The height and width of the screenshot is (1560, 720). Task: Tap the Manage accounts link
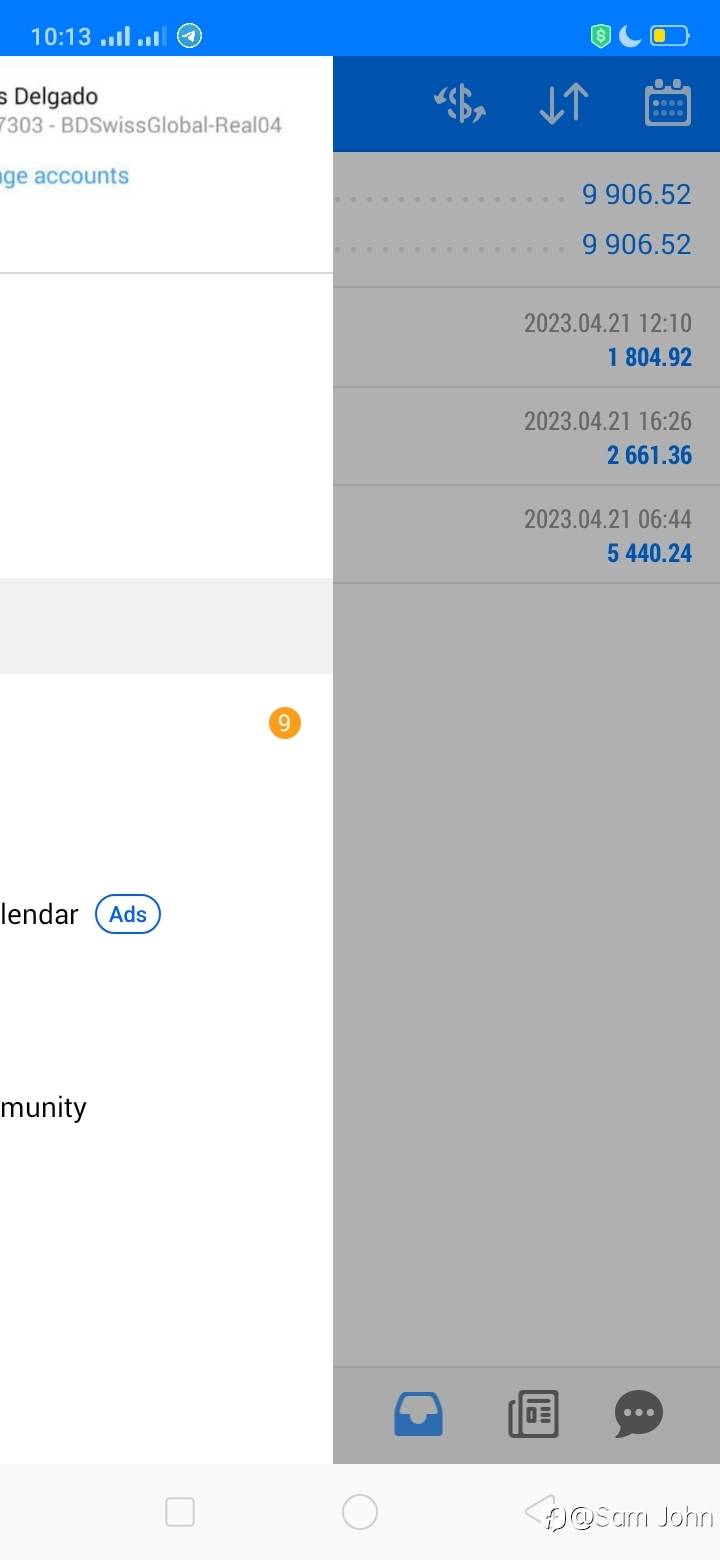pos(62,176)
